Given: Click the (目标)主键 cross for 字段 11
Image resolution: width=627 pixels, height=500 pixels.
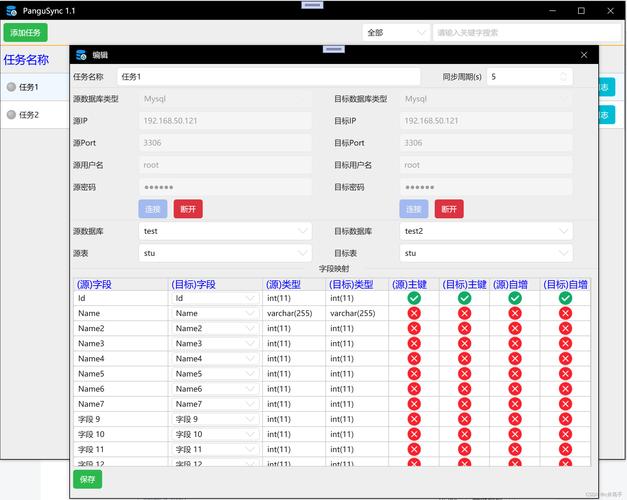Looking at the screenshot, I should (x=464, y=450).
